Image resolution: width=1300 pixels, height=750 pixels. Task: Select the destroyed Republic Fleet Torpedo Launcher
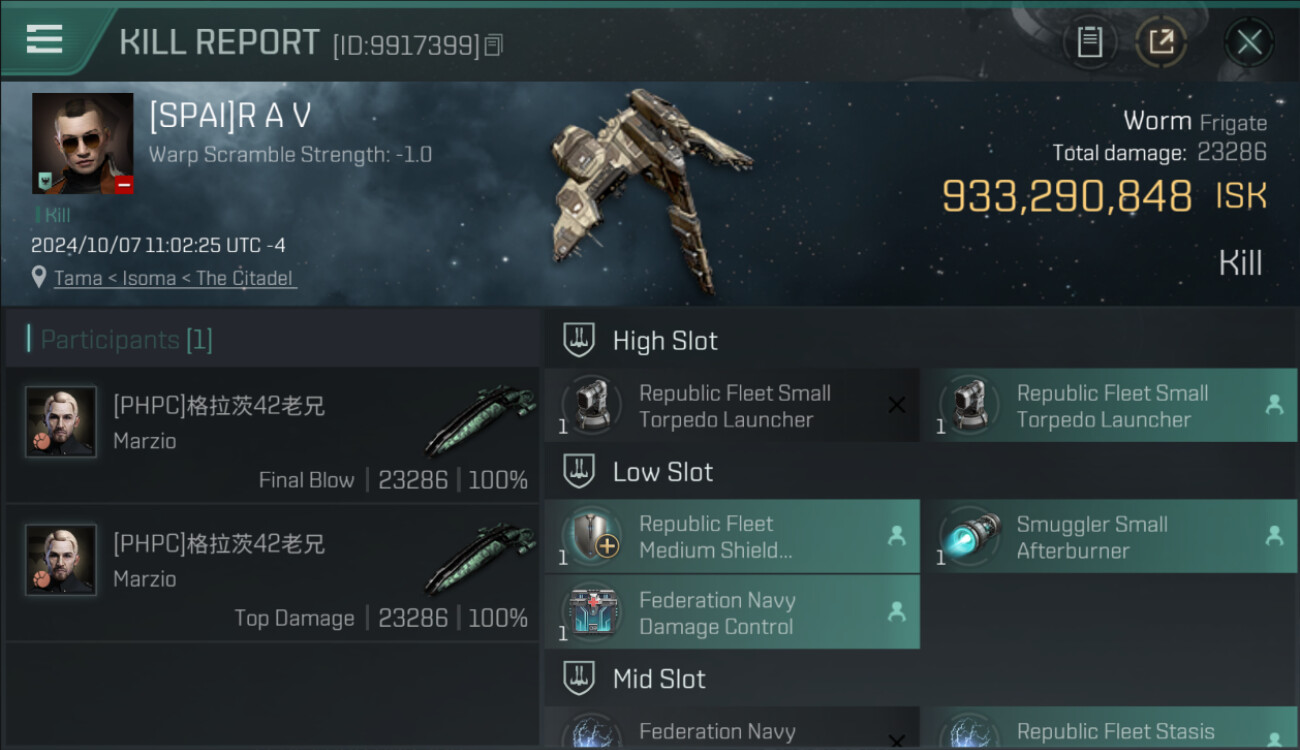pyautogui.click(x=732, y=405)
